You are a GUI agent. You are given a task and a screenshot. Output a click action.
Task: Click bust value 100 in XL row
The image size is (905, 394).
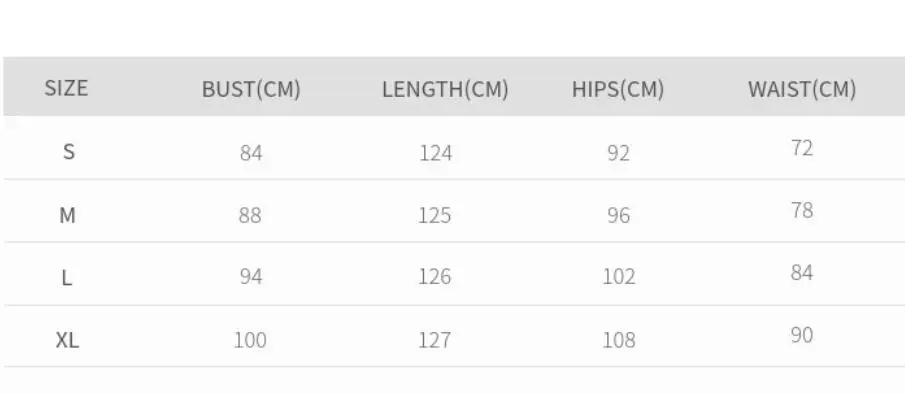pos(250,340)
